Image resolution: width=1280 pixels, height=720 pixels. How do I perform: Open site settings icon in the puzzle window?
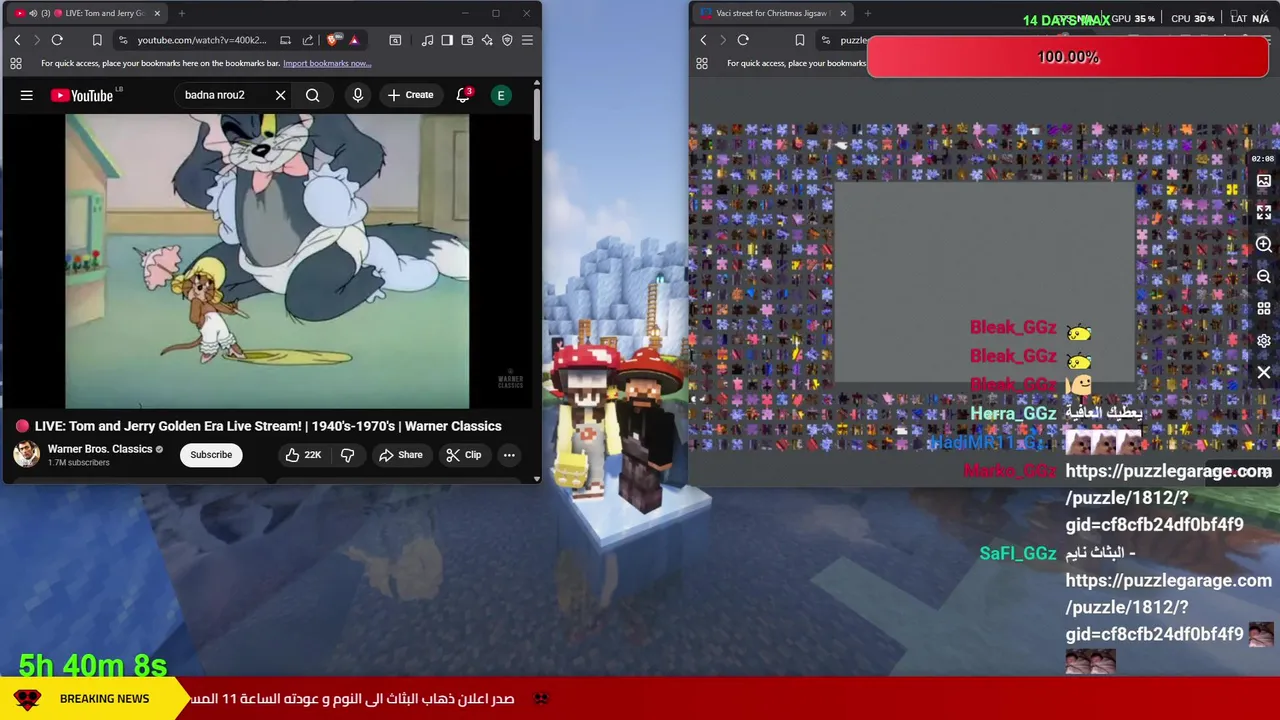coord(825,40)
